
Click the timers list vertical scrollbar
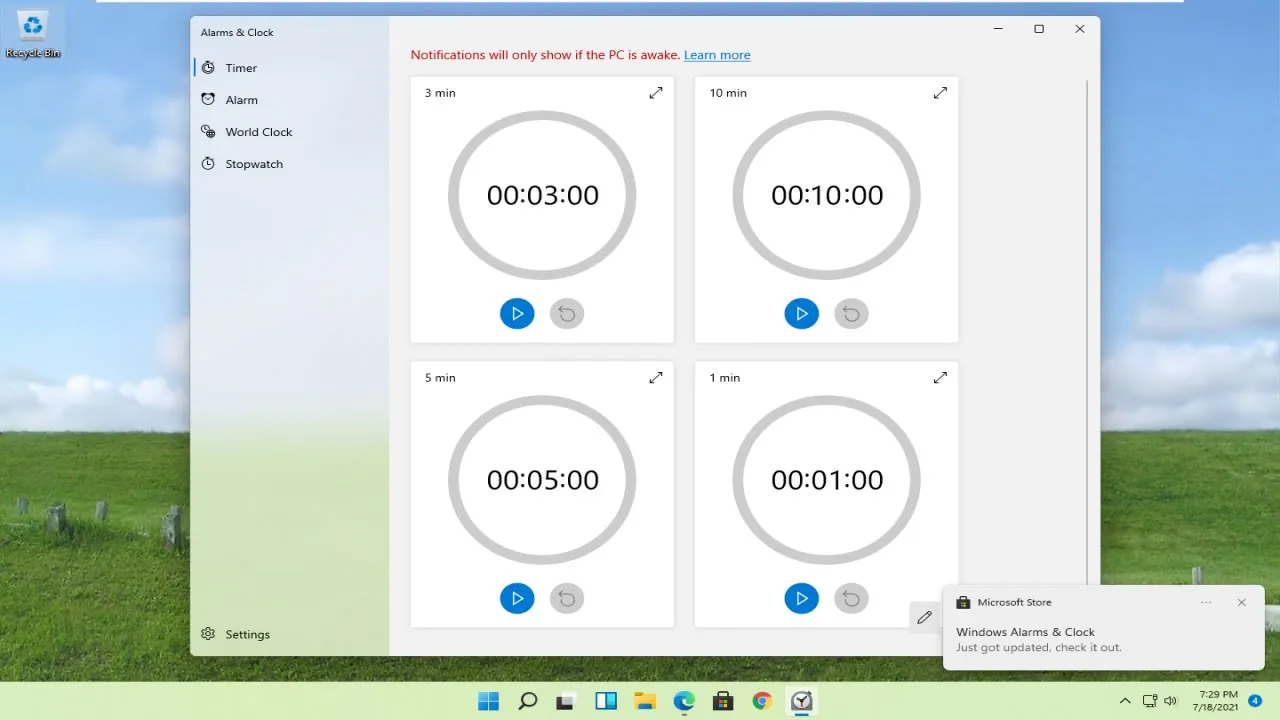pyautogui.click(x=1087, y=330)
